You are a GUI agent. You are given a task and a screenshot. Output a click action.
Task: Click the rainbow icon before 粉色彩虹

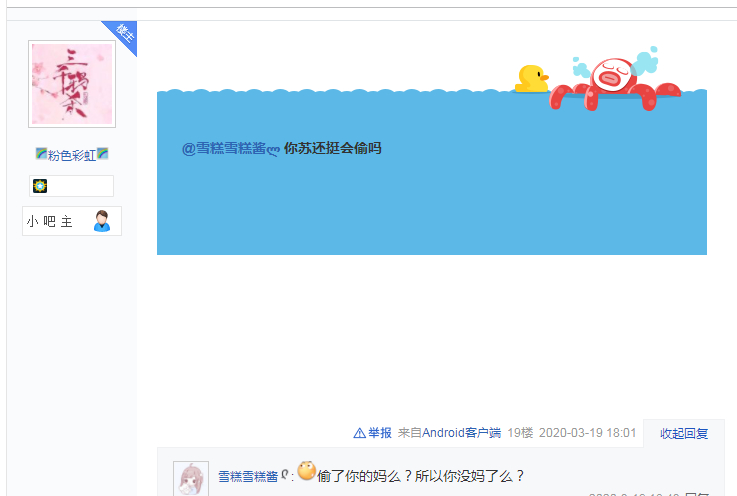click(41, 154)
